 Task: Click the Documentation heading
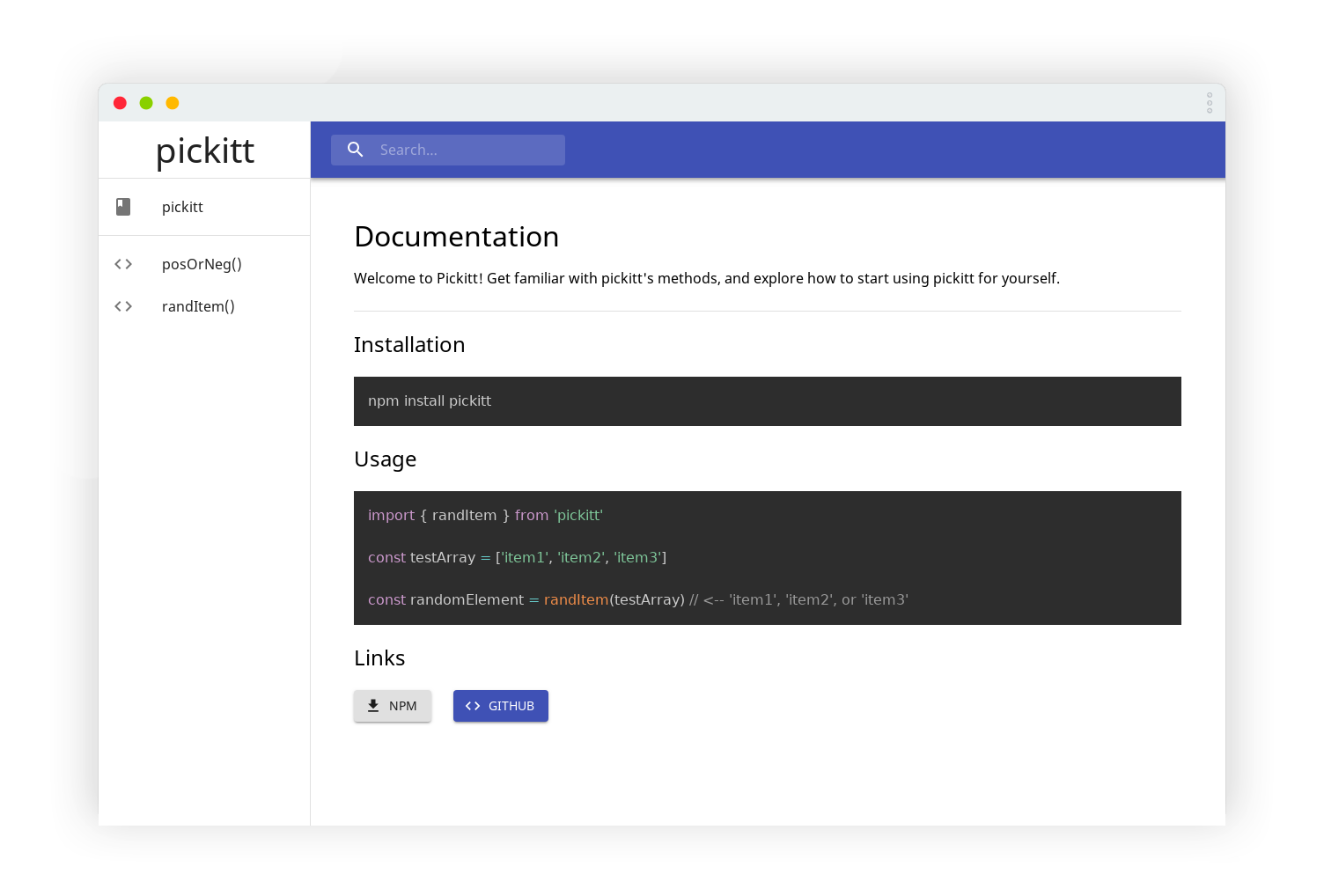[x=456, y=237]
